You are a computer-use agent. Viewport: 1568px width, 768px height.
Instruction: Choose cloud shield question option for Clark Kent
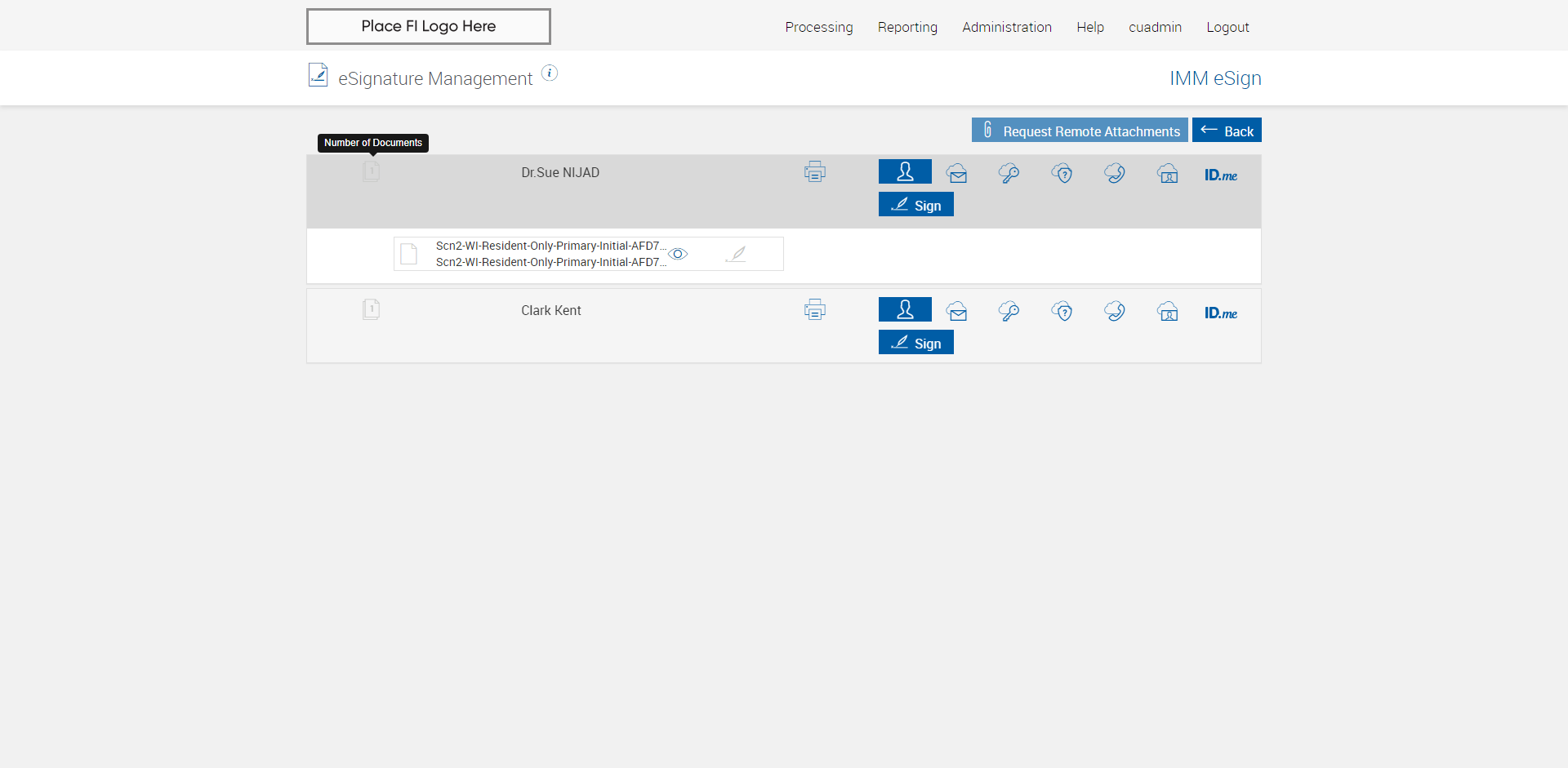pos(1062,311)
